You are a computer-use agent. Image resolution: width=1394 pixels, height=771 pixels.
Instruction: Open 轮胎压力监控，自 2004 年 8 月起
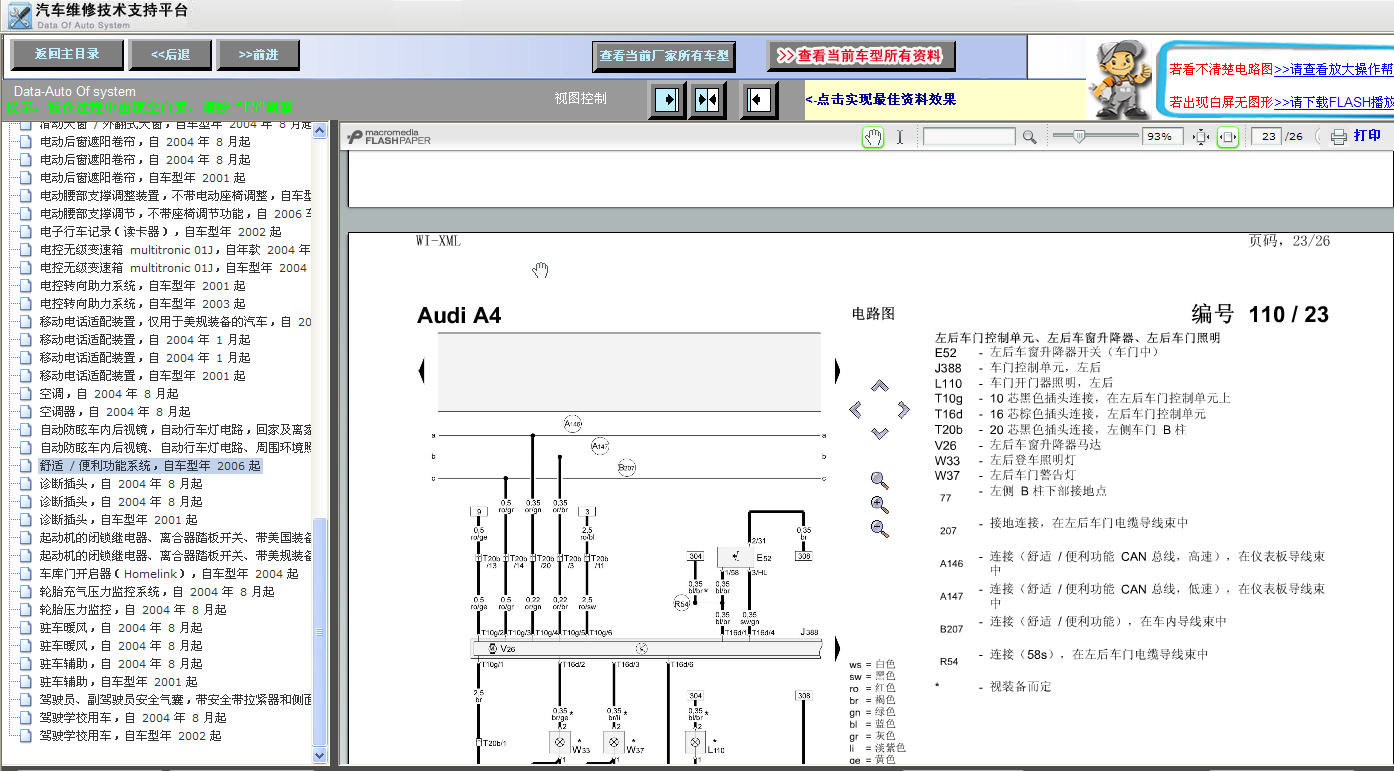(133, 610)
